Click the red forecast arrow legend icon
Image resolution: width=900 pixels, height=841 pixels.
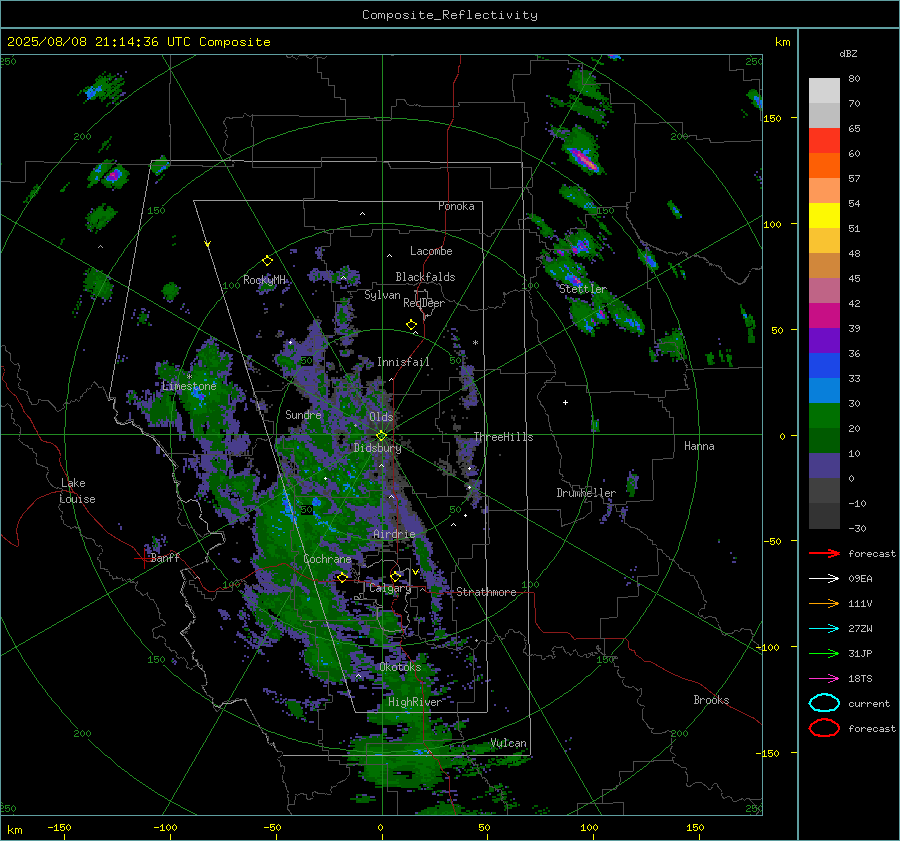[824, 553]
